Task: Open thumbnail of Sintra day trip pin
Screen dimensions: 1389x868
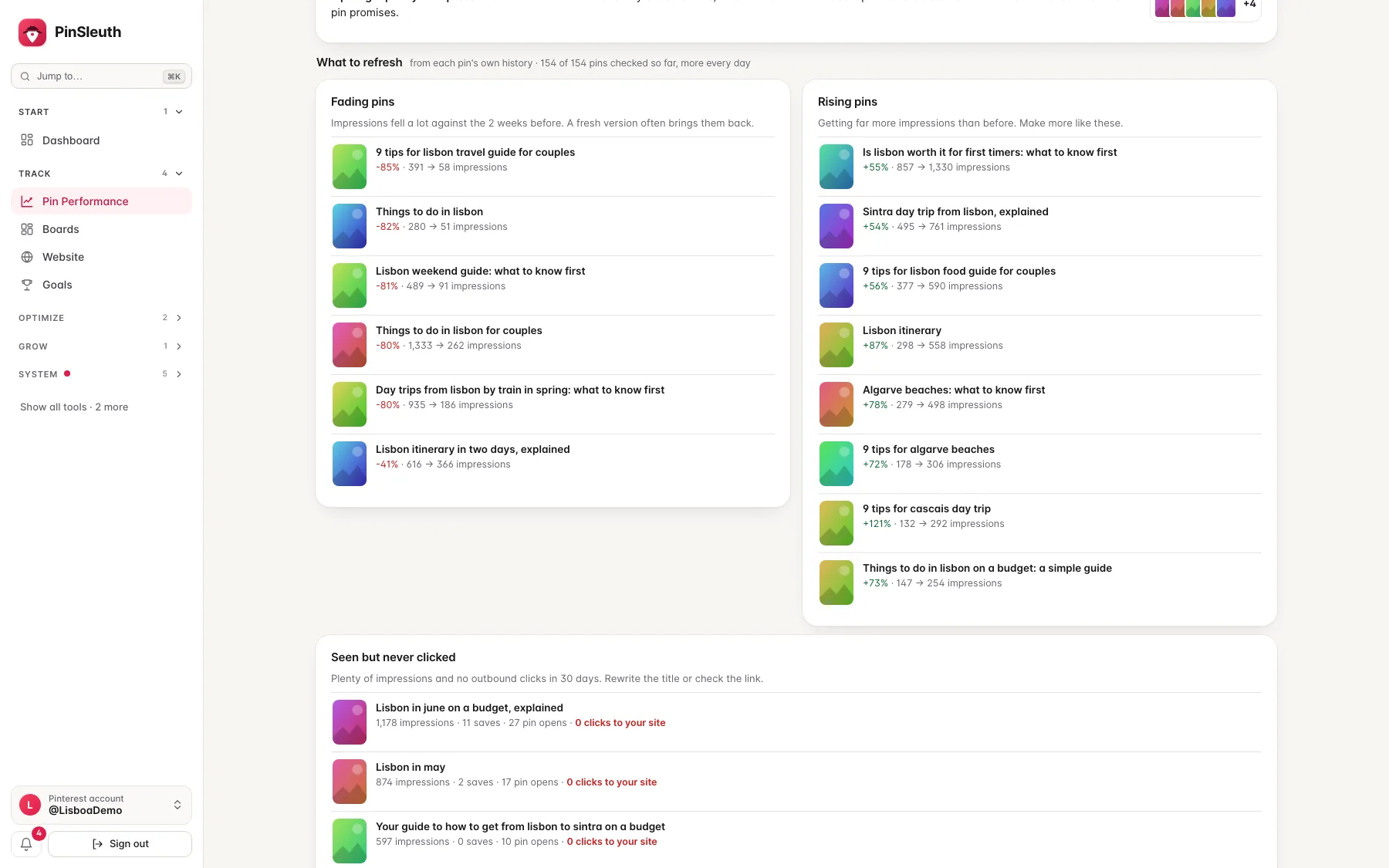Action: (836, 226)
